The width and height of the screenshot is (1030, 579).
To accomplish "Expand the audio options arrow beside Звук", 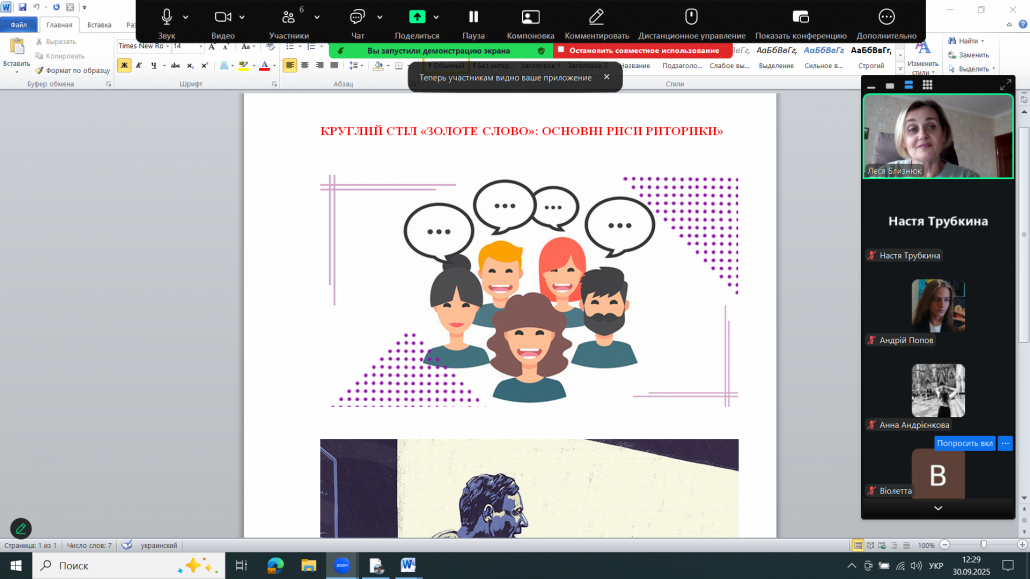I will [186, 17].
